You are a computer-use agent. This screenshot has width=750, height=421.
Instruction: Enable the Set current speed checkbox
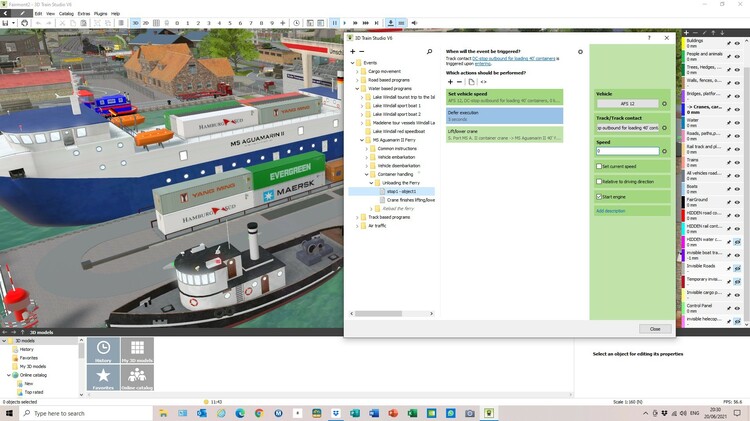tap(599, 166)
